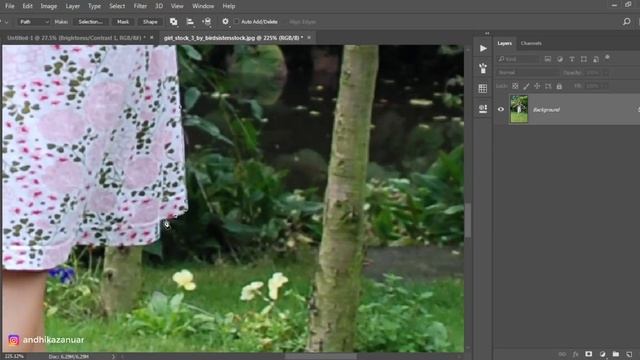Open the layer Kind filter dropdown
640x360 pixels.
click(518, 59)
